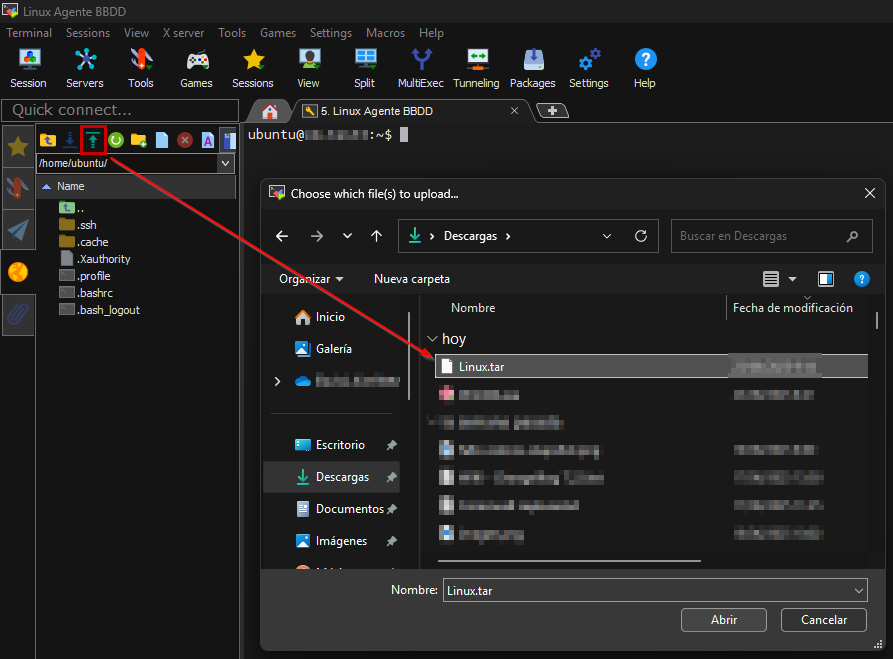Expand the hoy file group chevron
The image size is (893, 659).
click(432, 340)
